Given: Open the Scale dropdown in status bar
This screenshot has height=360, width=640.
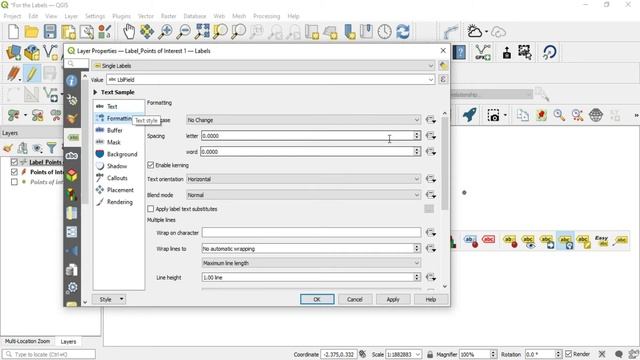Looking at the screenshot, I should click(418, 354).
